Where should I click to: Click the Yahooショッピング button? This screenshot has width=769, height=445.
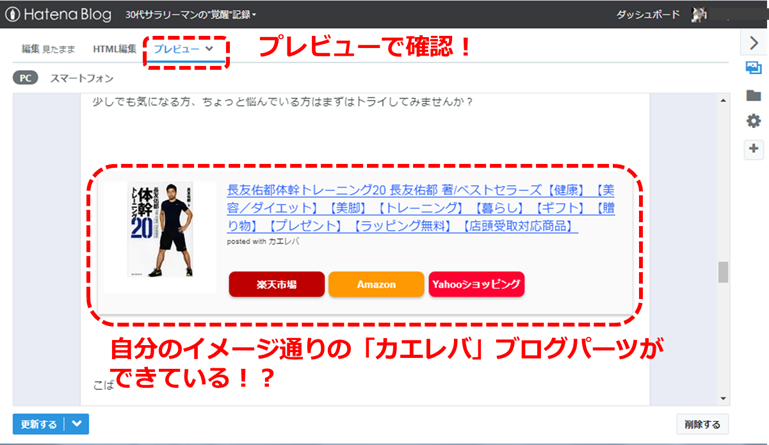coord(476,284)
